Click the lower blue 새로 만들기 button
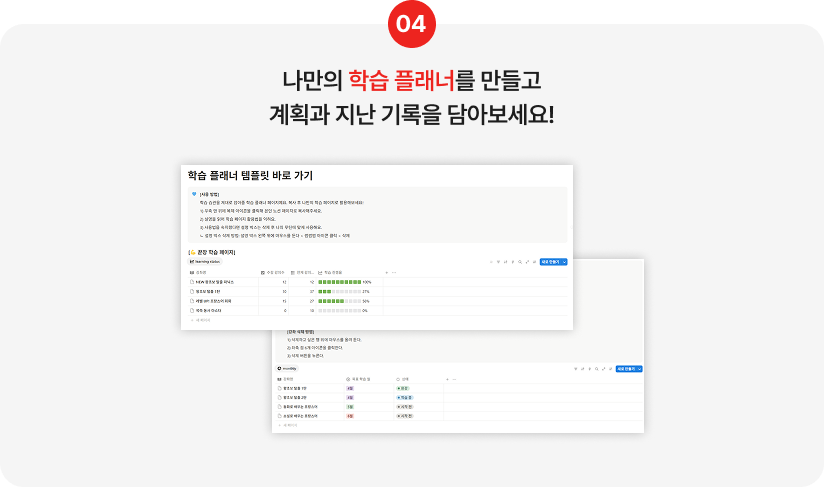 [x=625, y=369]
